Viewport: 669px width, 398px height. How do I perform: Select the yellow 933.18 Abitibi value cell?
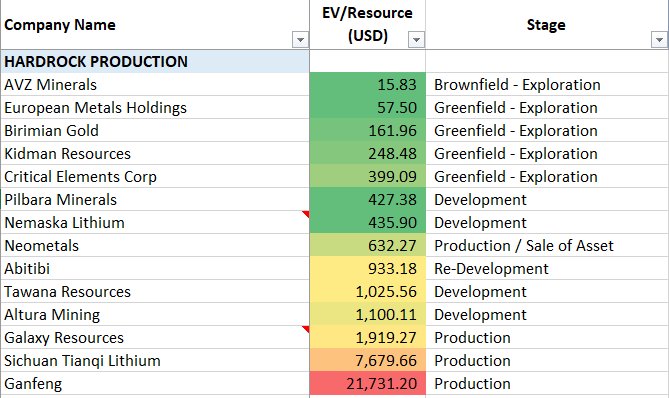367,269
